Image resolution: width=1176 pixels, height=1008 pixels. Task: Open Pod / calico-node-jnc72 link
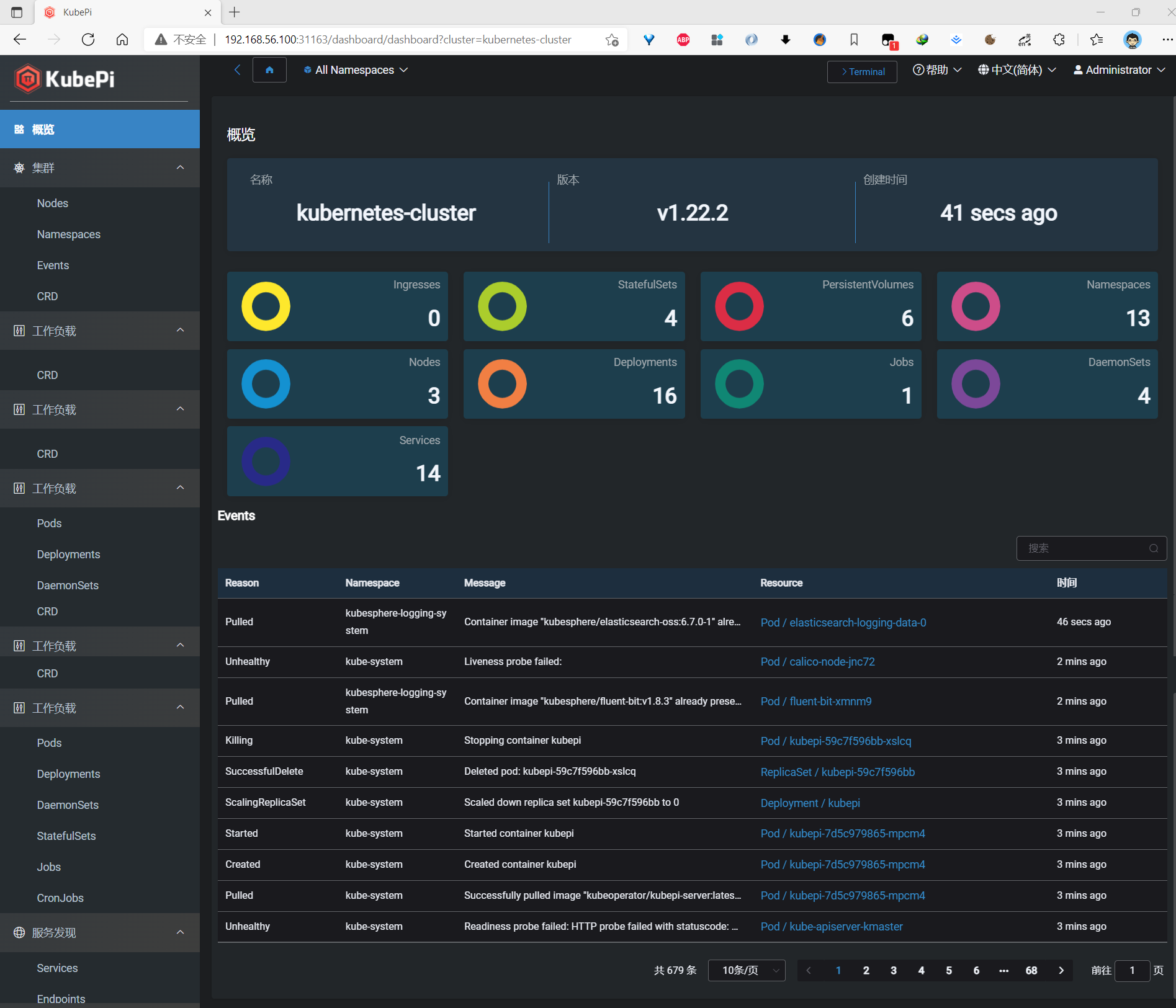coord(817,662)
